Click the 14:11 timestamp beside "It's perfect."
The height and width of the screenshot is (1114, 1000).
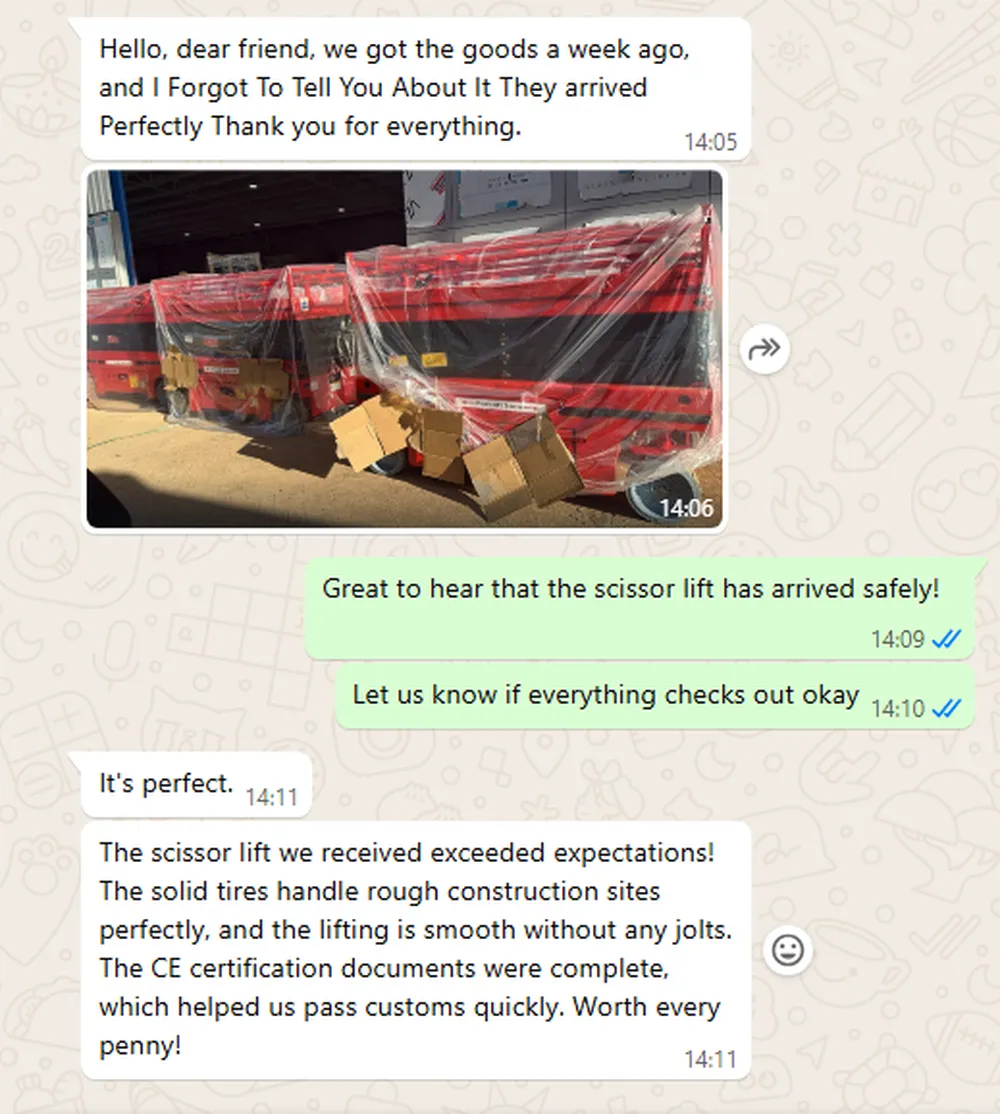[x=271, y=797]
